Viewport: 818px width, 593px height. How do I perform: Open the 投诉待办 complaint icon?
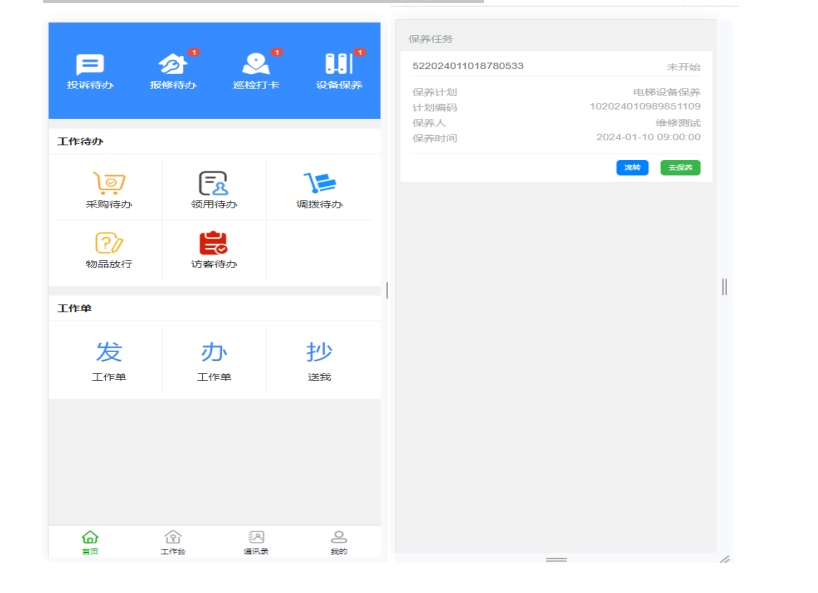click(x=90, y=65)
